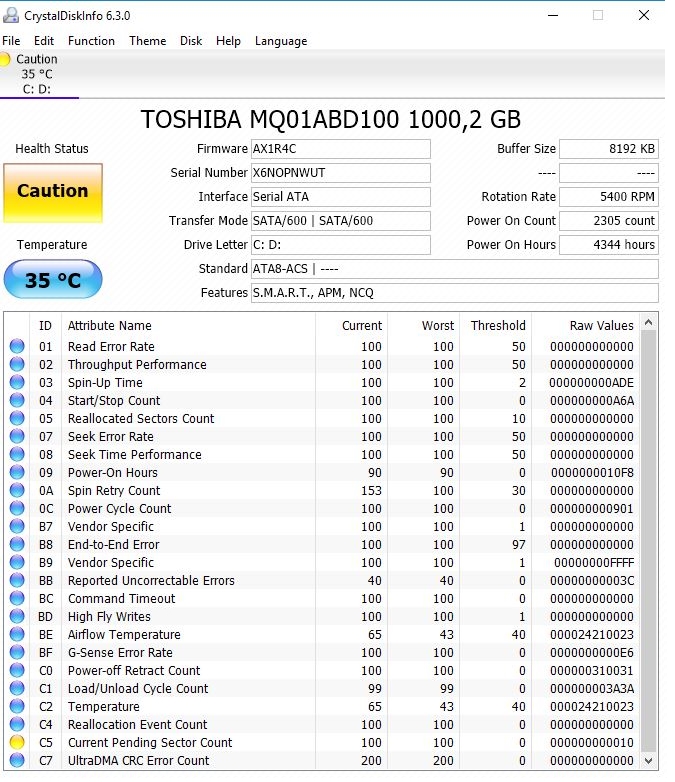This screenshot has height=782, width=675.
Task: Click the yellow Caution disk status icon
Action: coord(6,59)
